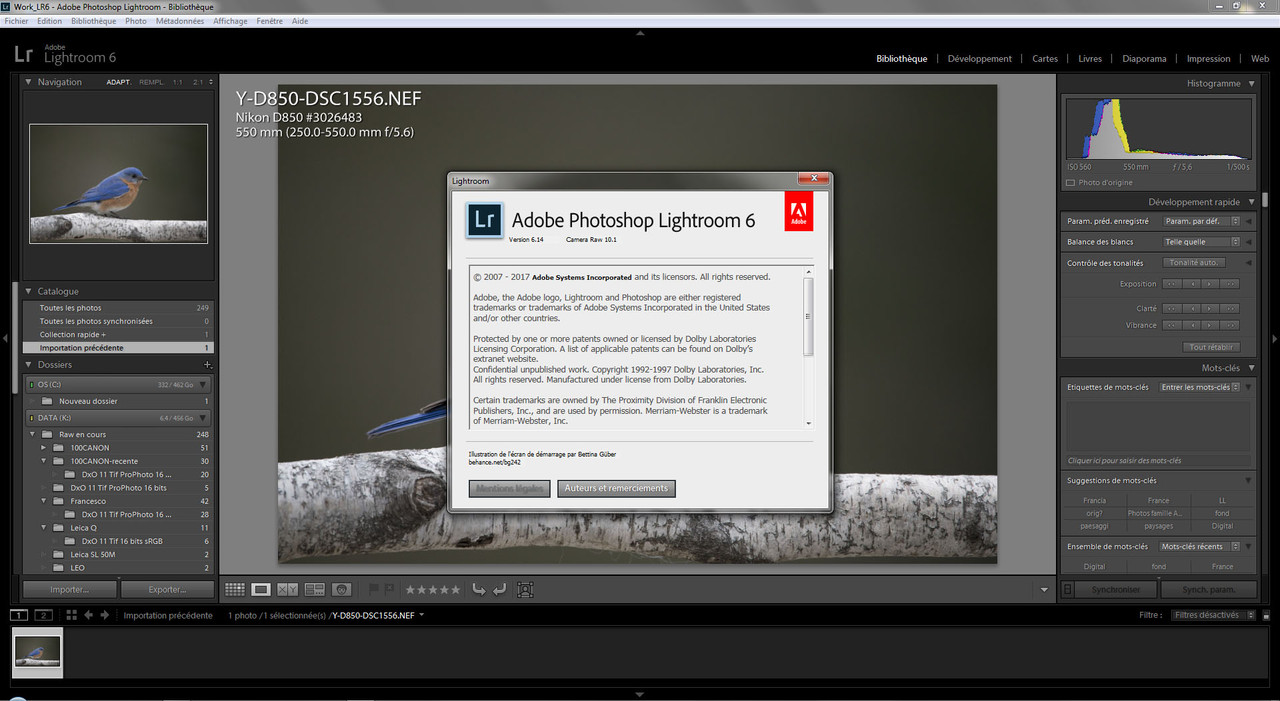Set star rating in toolbar
Viewport: 1280px width, 701px height.
pyautogui.click(x=433, y=590)
